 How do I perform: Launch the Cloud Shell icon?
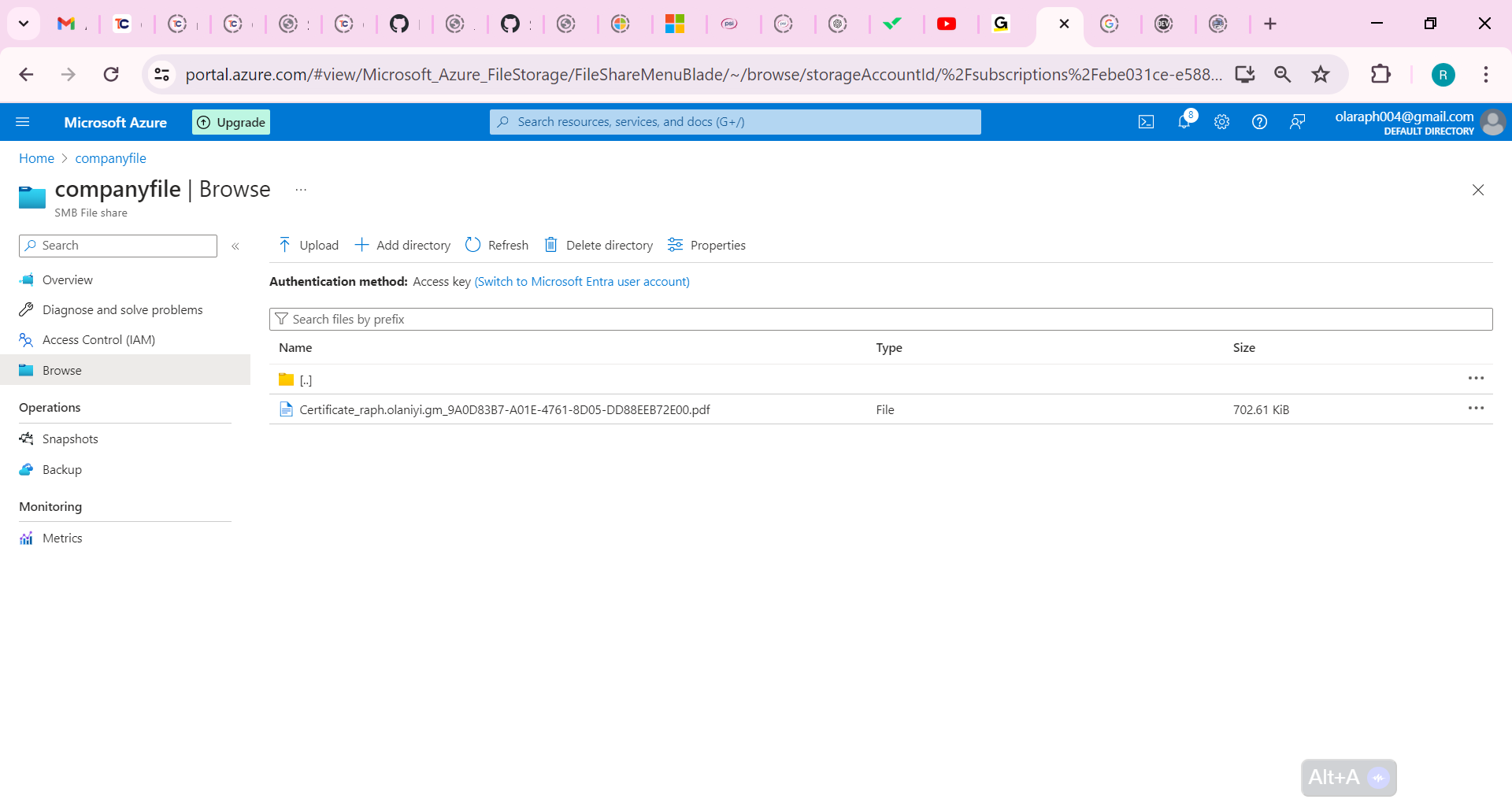(1146, 121)
